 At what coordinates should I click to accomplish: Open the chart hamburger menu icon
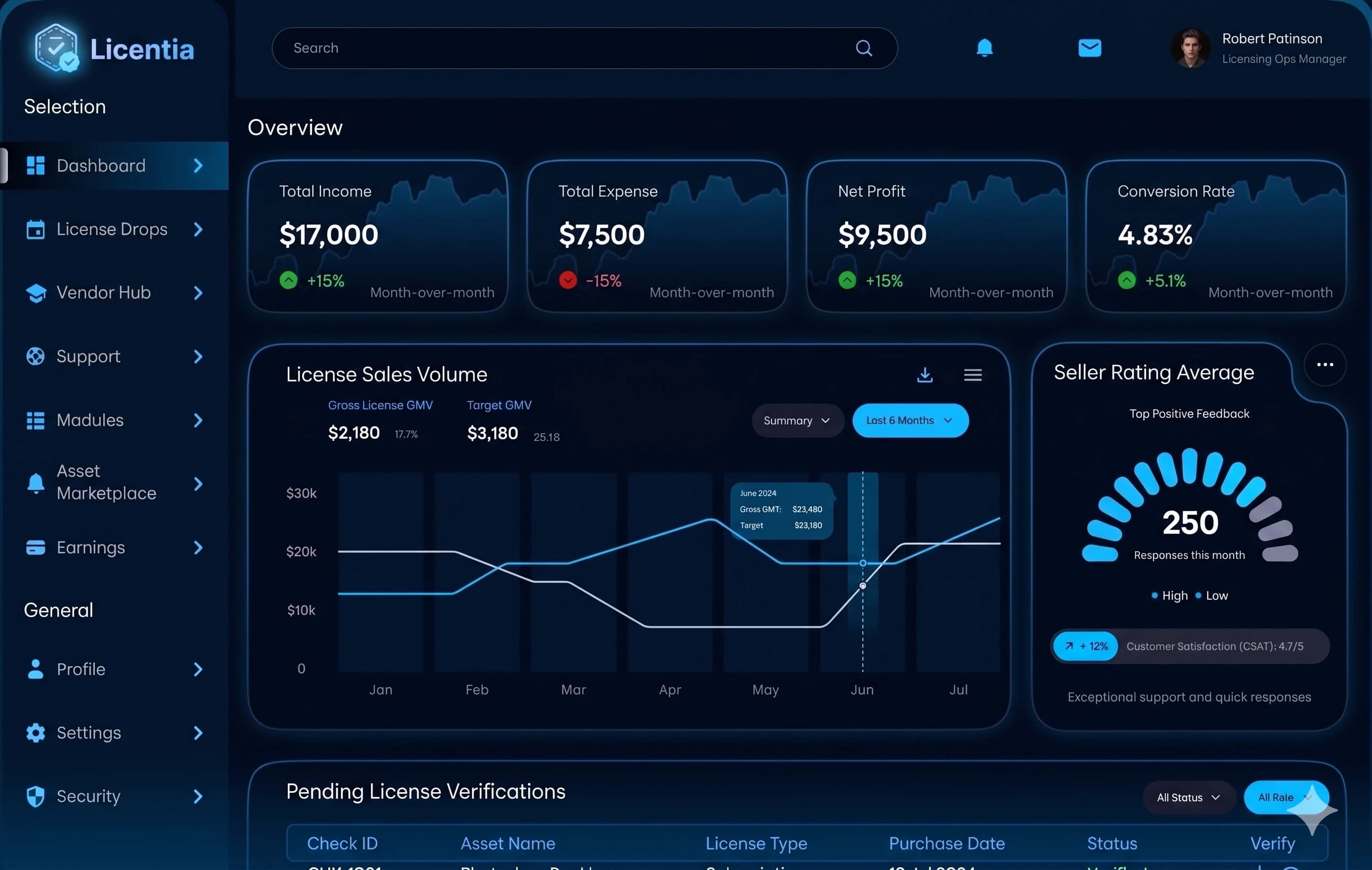973,375
